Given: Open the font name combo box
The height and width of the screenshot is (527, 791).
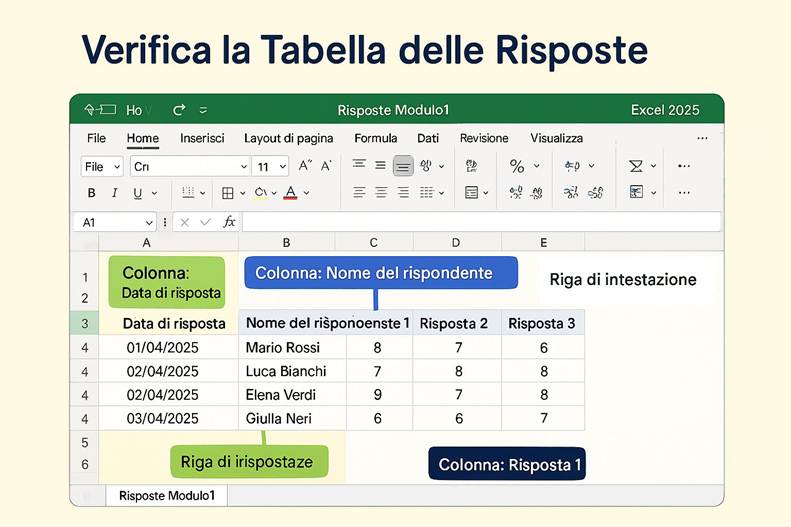Looking at the screenshot, I should [x=190, y=166].
